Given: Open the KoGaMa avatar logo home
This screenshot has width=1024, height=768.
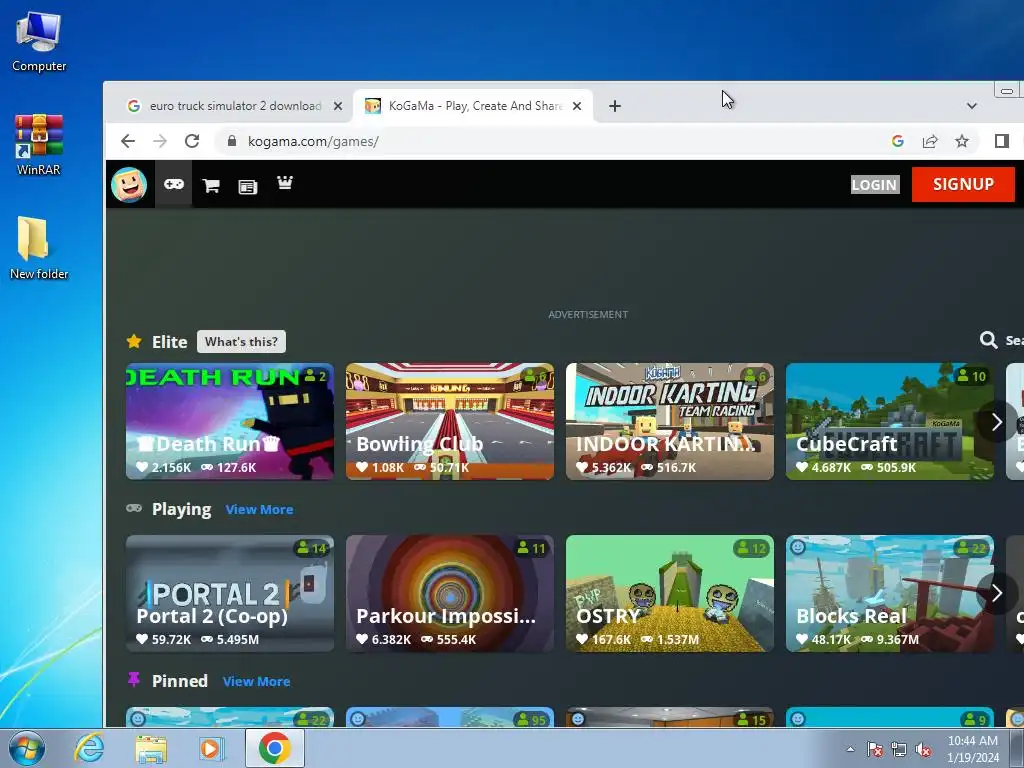Looking at the screenshot, I should (x=129, y=185).
